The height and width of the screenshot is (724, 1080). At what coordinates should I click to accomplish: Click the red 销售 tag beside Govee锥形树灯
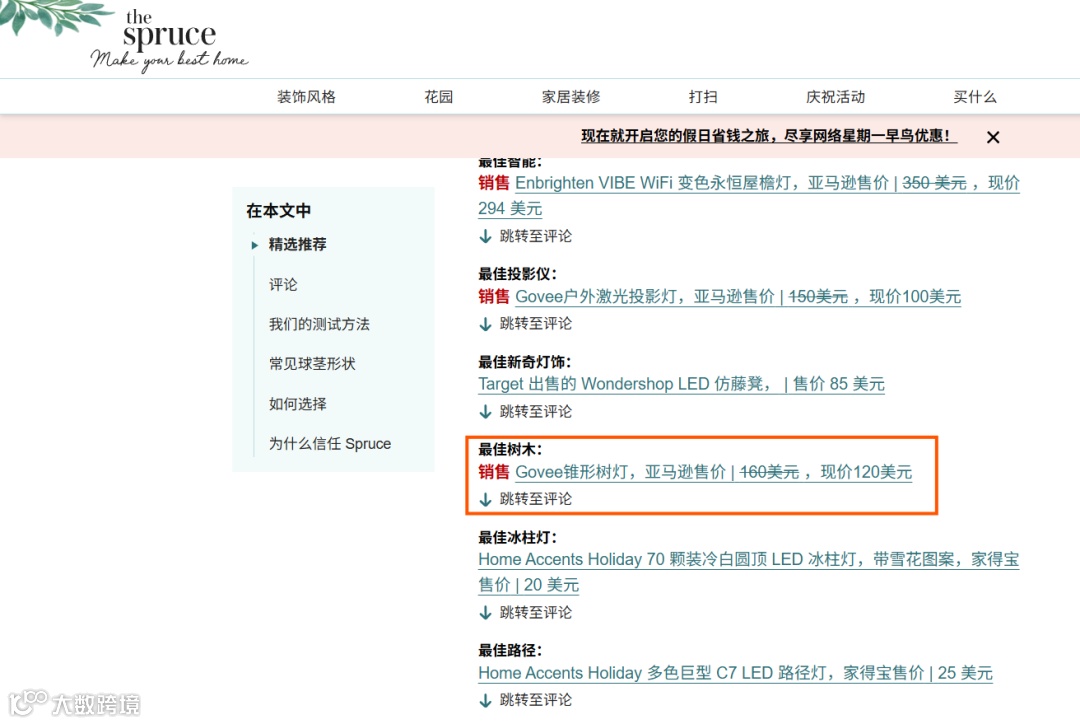pos(494,472)
